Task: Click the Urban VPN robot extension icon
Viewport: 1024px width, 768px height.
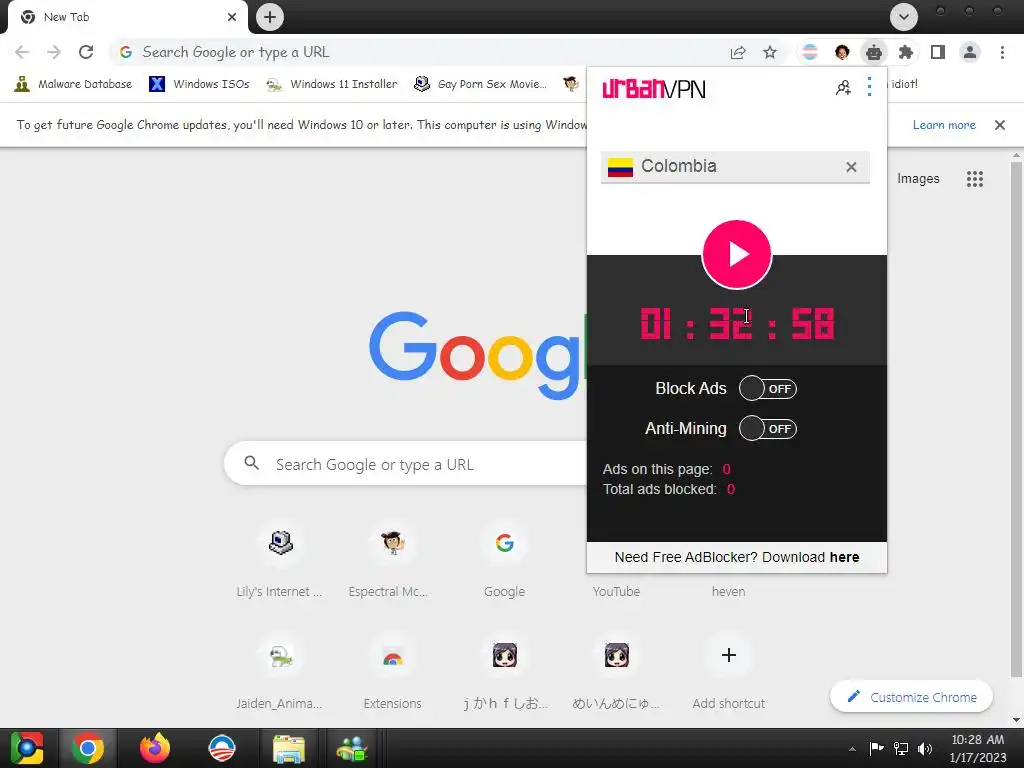Action: [x=874, y=52]
